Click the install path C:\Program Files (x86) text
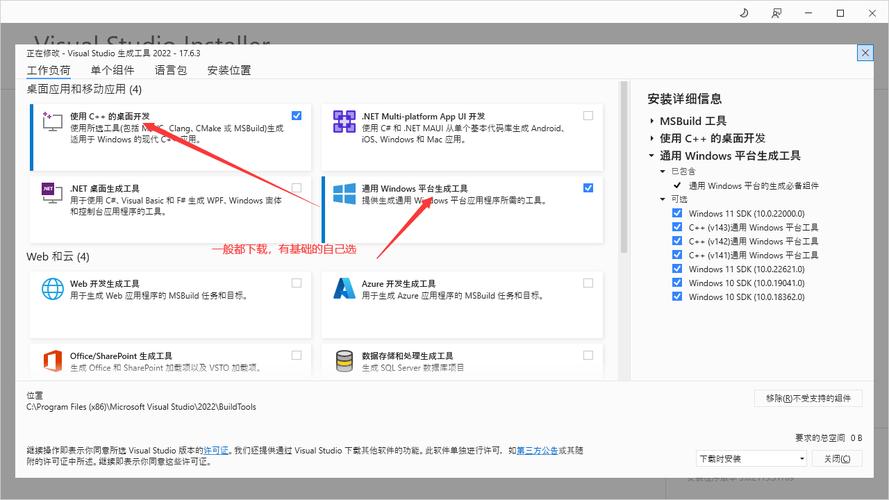Viewport: 889px width, 500px height. (141, 407)
